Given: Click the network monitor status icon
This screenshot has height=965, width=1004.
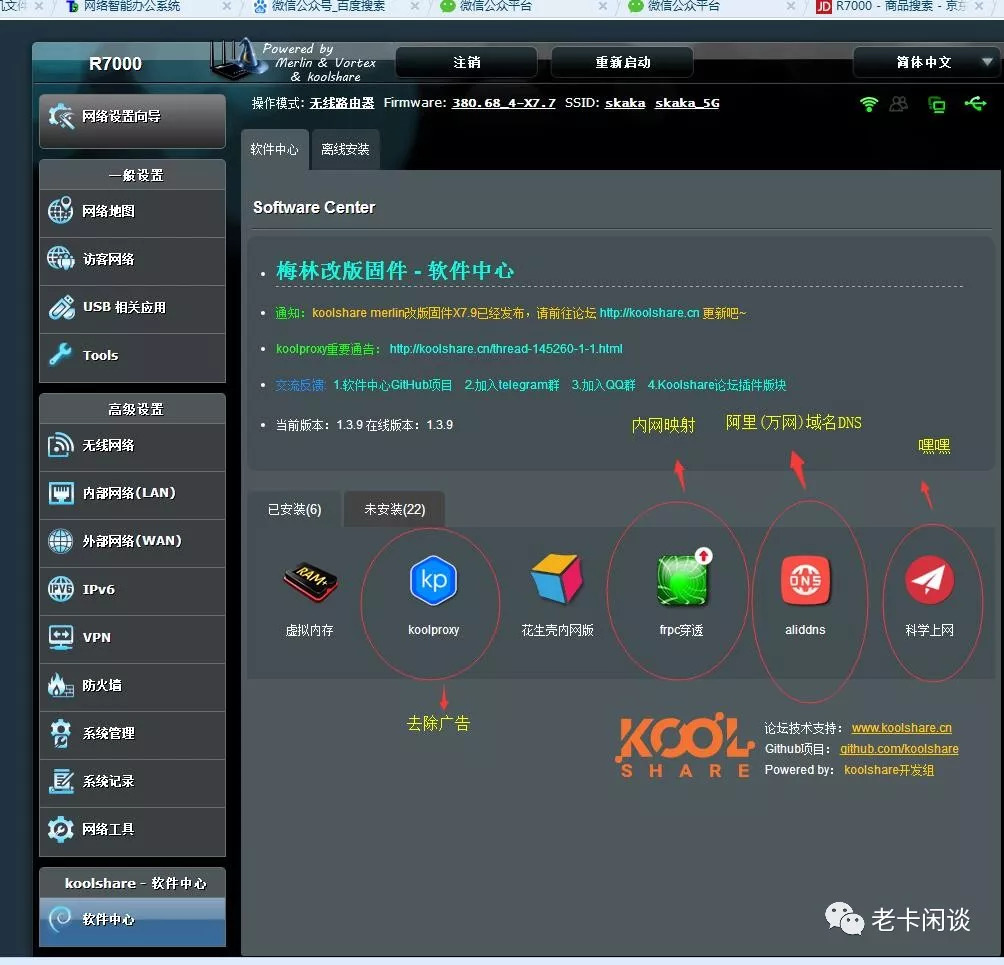Looking at the screenshot, I should (937, 104).
